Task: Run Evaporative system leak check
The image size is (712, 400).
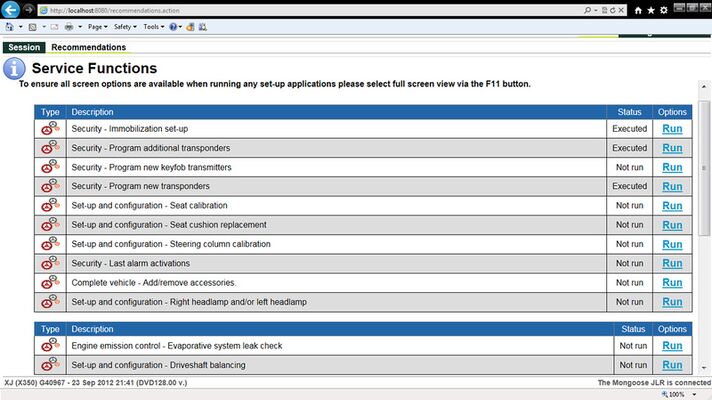Action: click(672, 346)
